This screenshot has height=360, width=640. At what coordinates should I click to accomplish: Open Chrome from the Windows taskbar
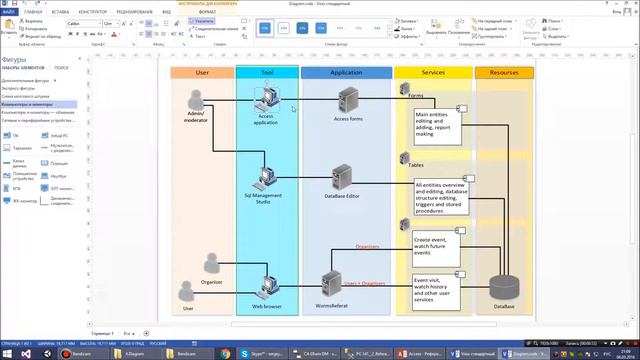pos(225,353)
